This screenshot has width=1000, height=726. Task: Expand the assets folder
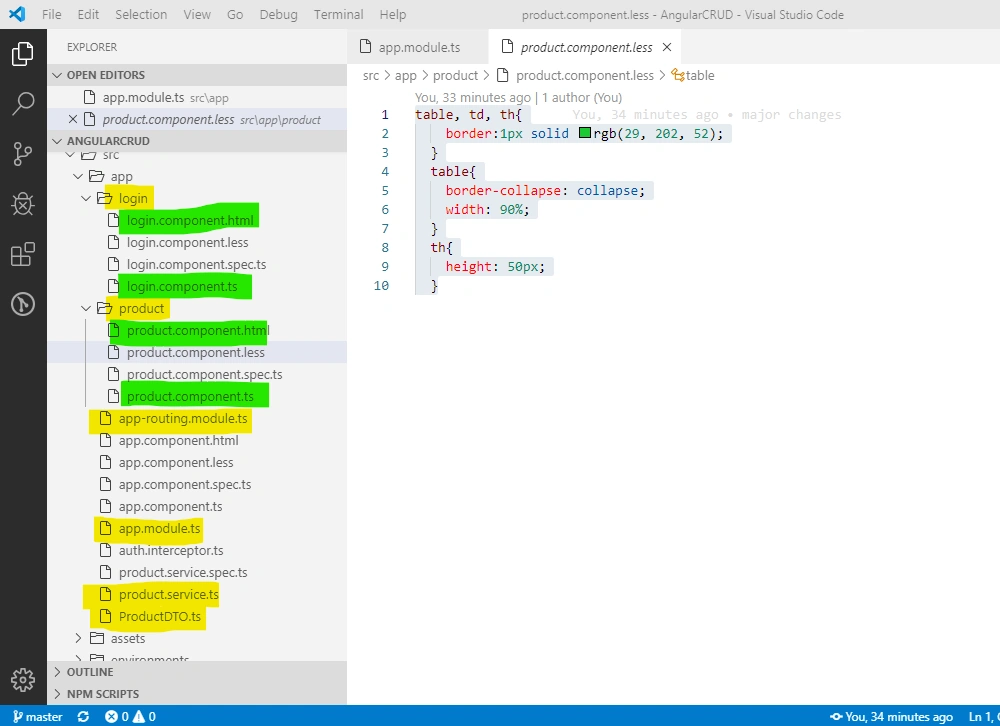click(78, 638)
